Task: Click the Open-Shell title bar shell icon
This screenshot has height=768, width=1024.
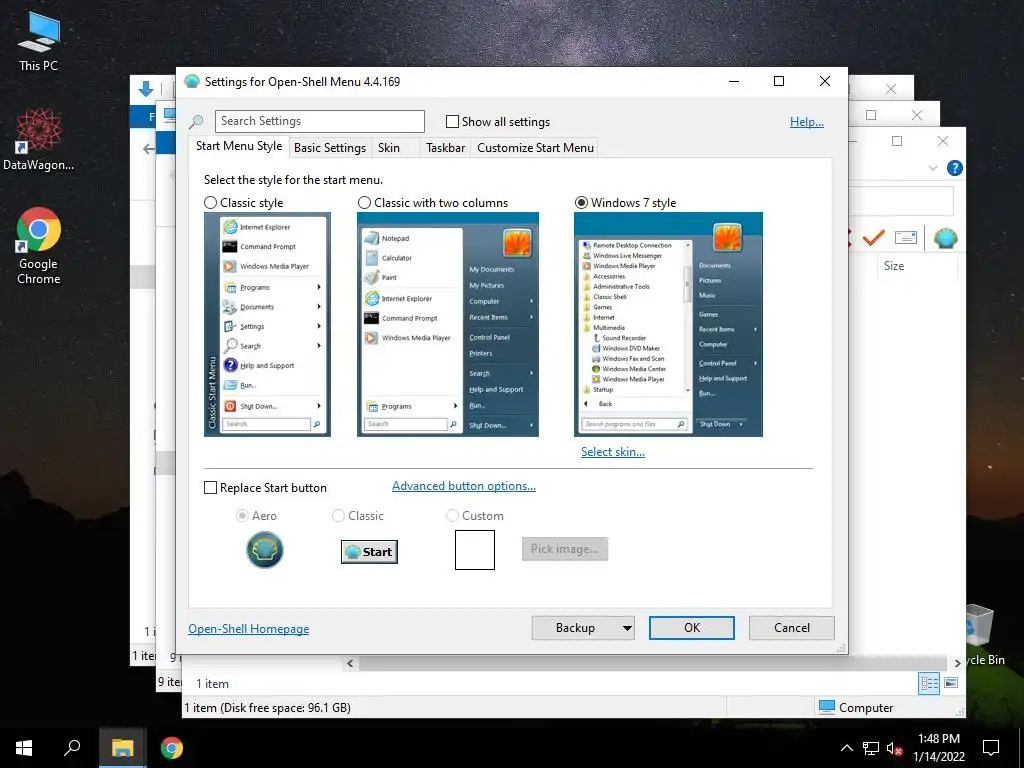Action: pos(191,82)
